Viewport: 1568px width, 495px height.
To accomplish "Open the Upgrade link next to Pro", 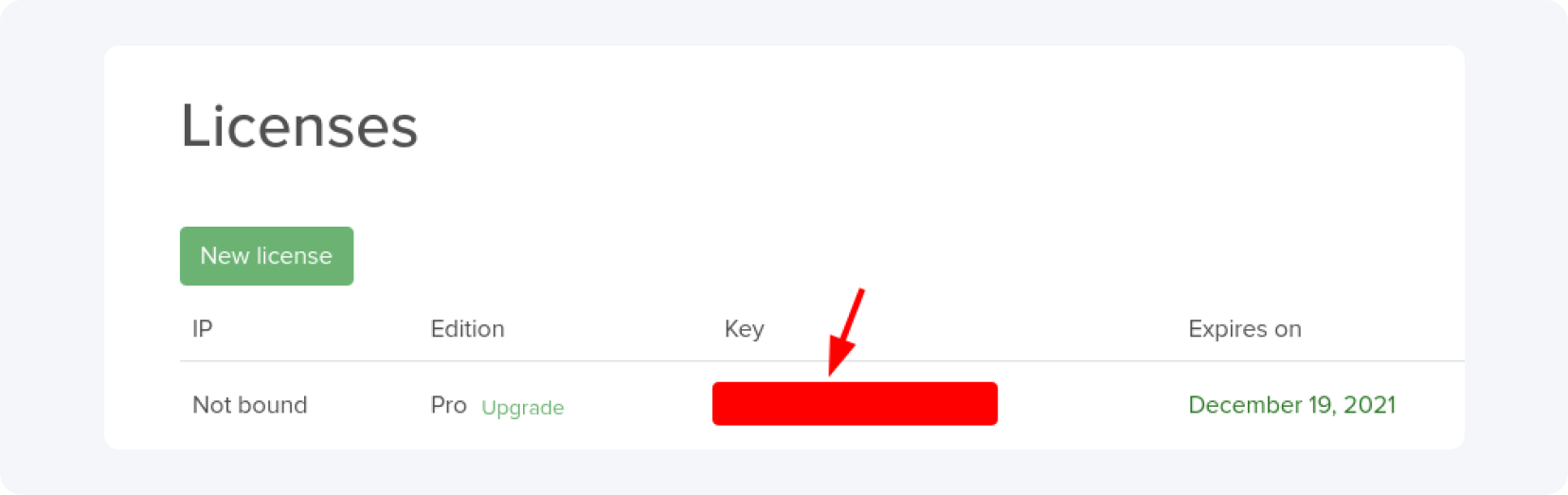I will [x=522, y=408].
